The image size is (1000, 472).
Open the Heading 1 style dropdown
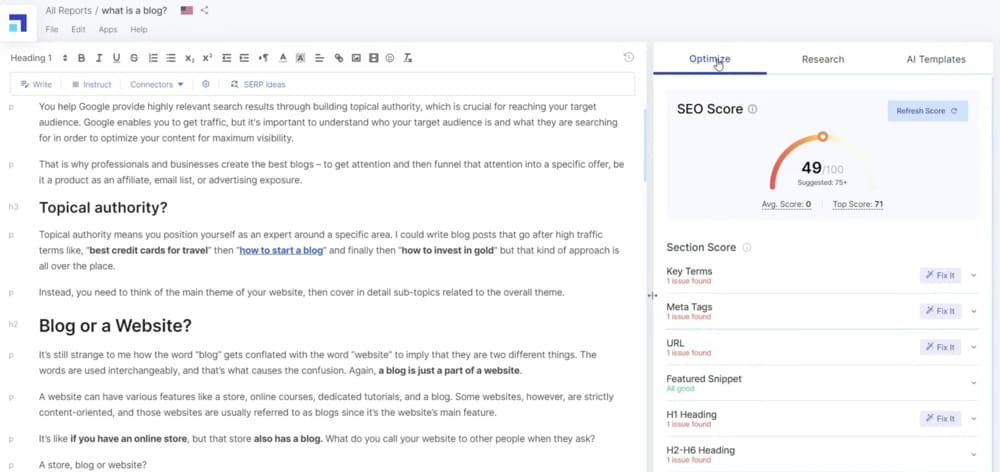38,58
